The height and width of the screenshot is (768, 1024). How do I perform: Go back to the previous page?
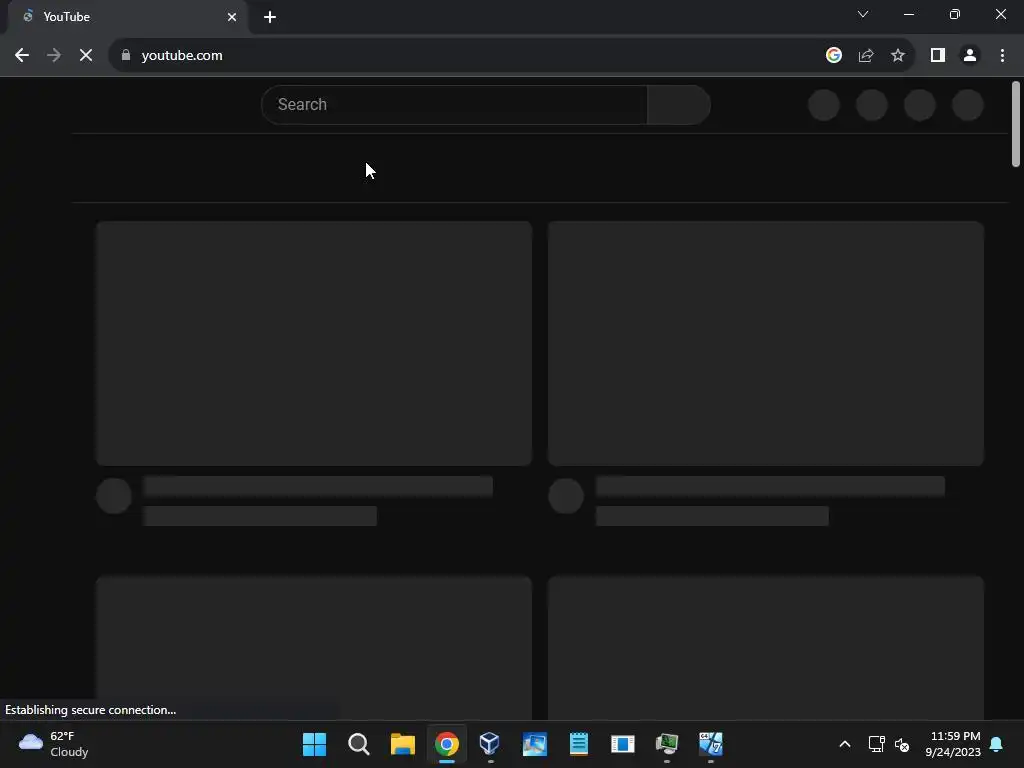(22, 56)
